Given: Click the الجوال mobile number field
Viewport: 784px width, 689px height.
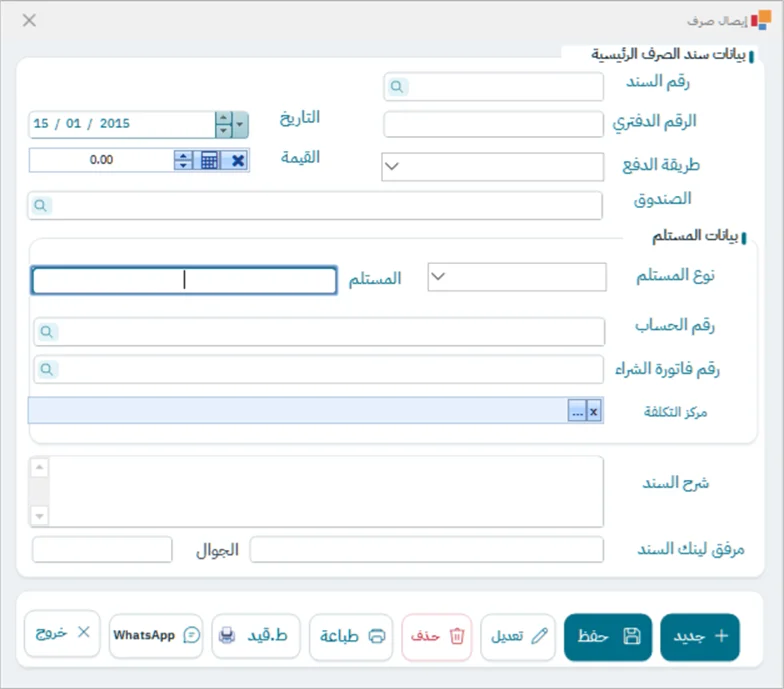Looking at the screenshot, I should [x=102, y=550].
